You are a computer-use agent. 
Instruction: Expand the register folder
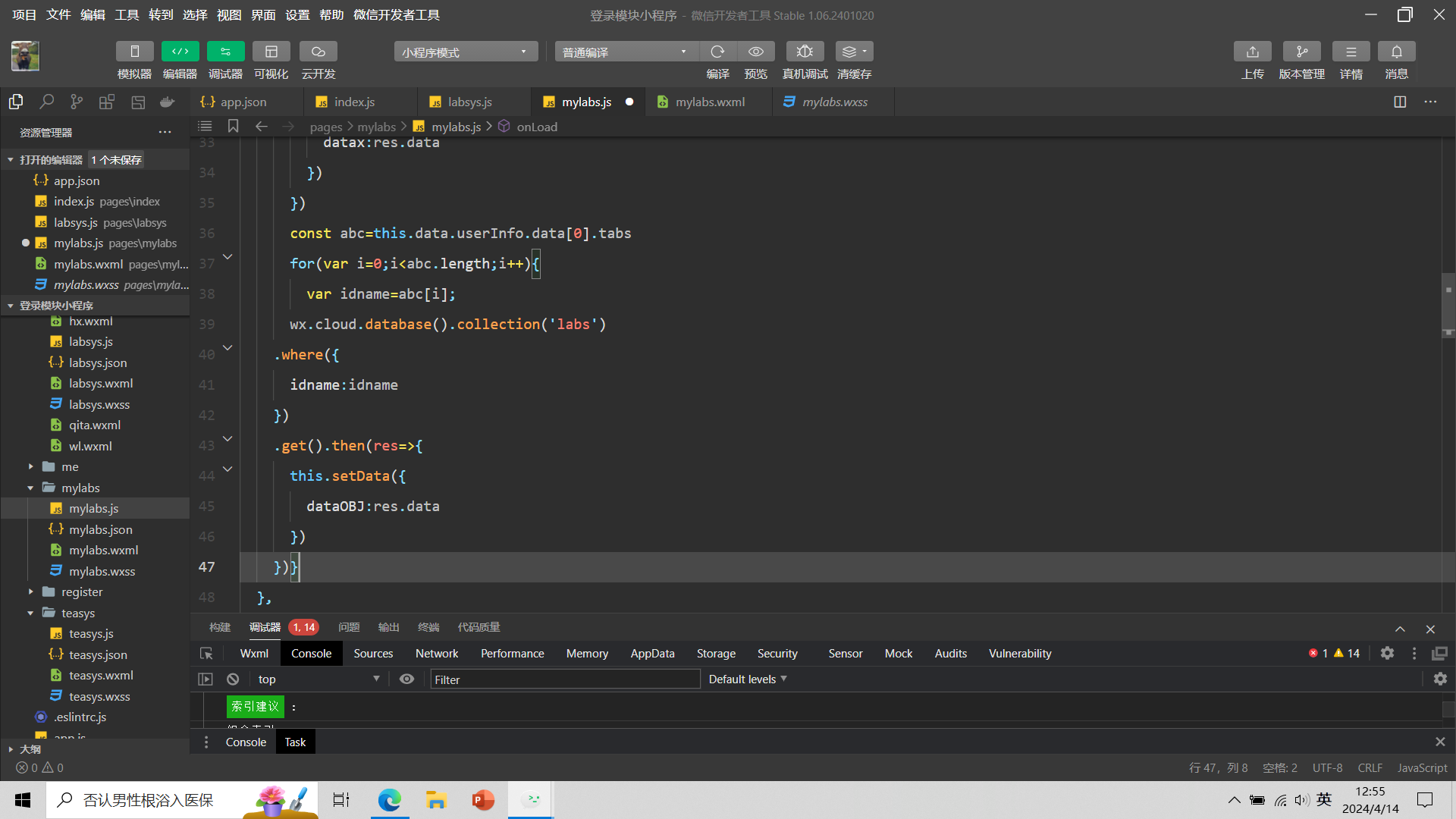[81, 591]
